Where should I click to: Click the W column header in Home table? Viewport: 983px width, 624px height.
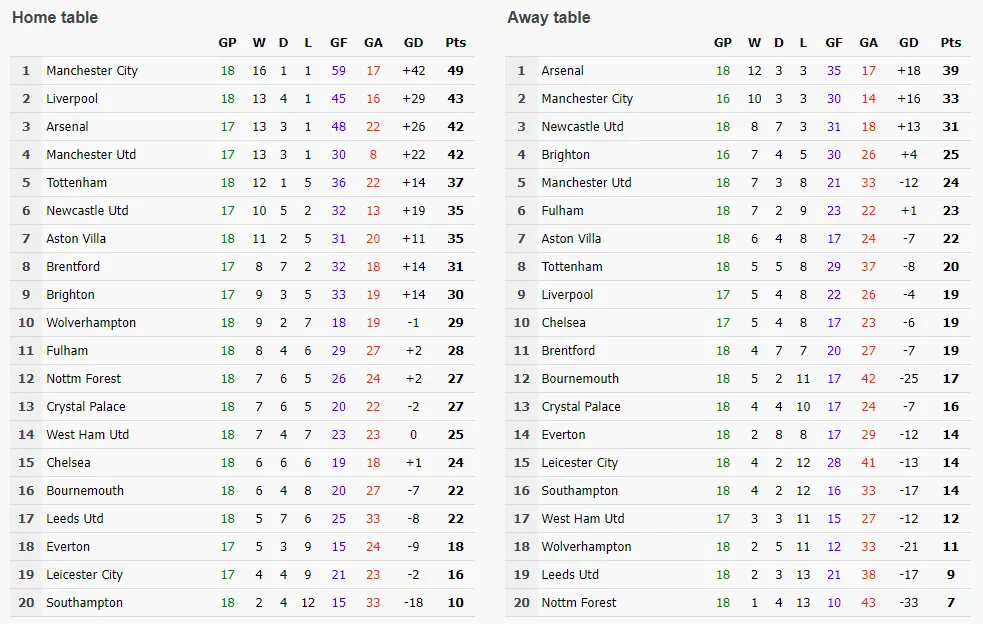point(259,43)
